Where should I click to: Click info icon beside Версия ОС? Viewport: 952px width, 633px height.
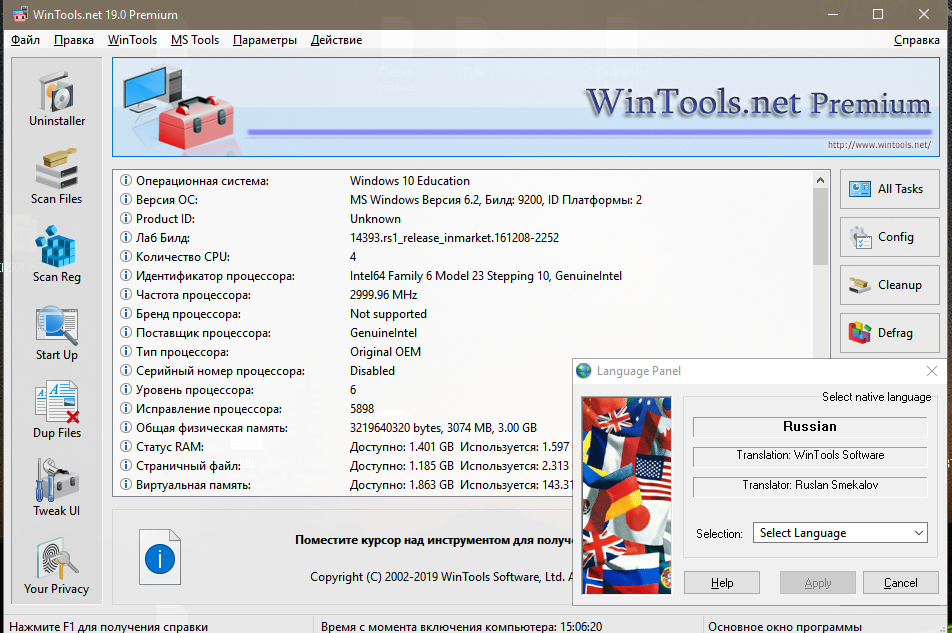pos(126,199)
